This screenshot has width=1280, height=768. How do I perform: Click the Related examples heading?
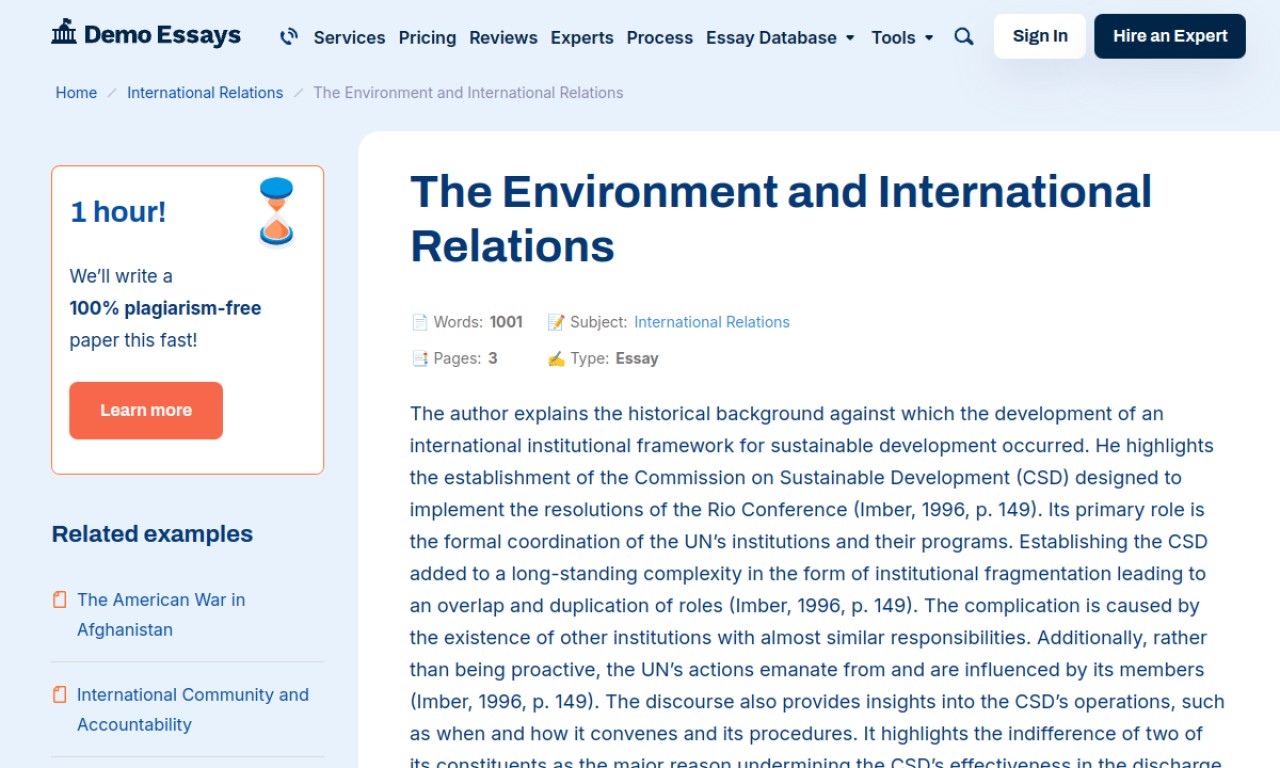152,534
